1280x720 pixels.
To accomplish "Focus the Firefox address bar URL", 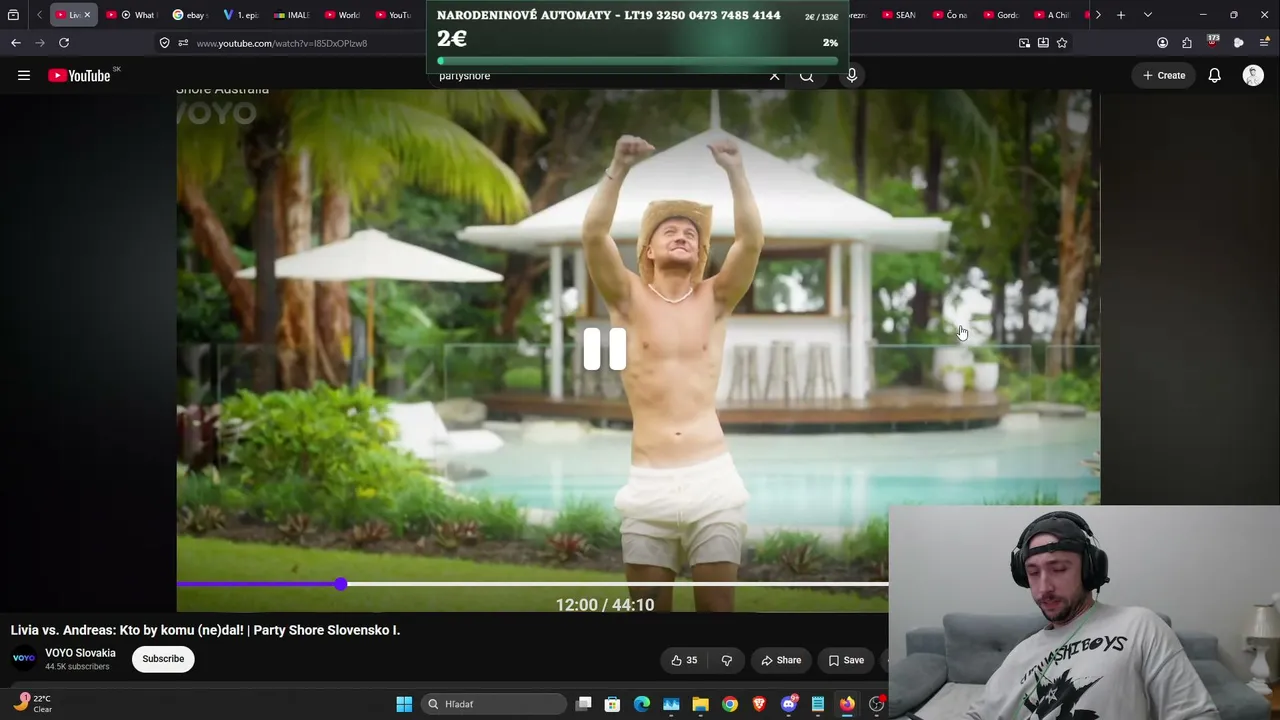I will point(282,43).
